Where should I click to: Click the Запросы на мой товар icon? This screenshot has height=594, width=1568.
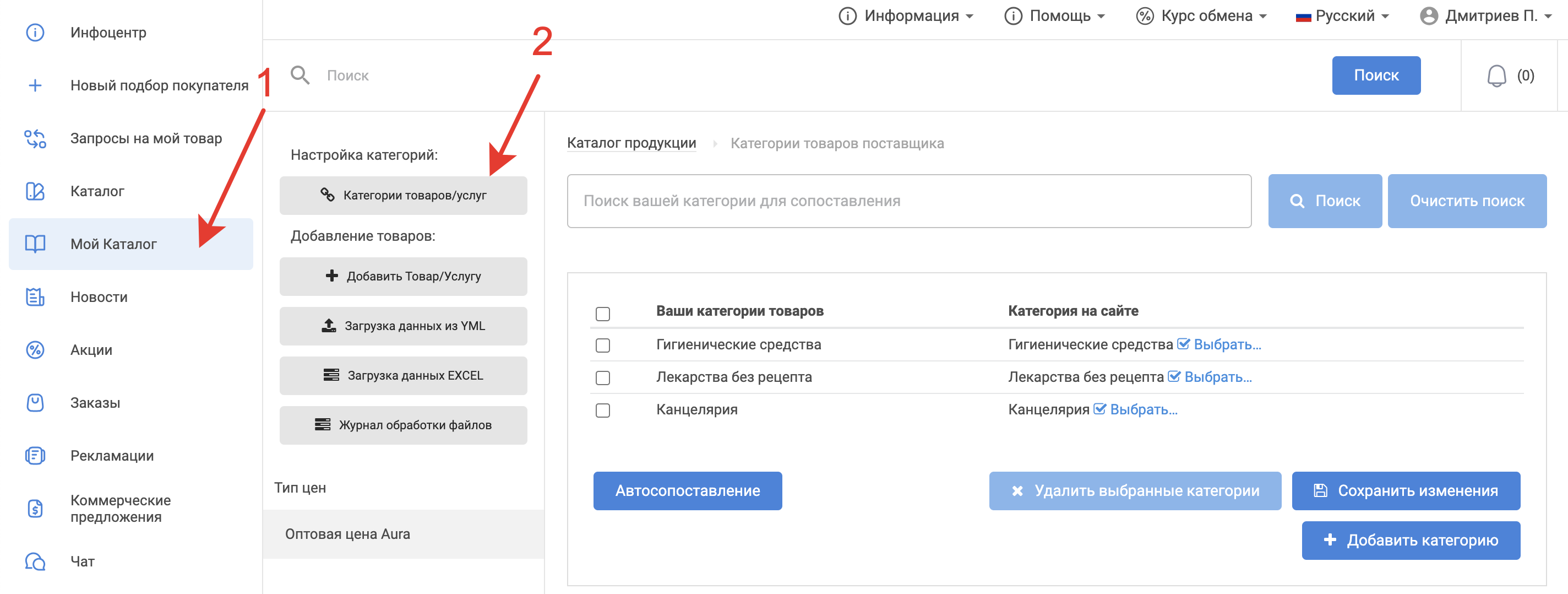point(35,138)
